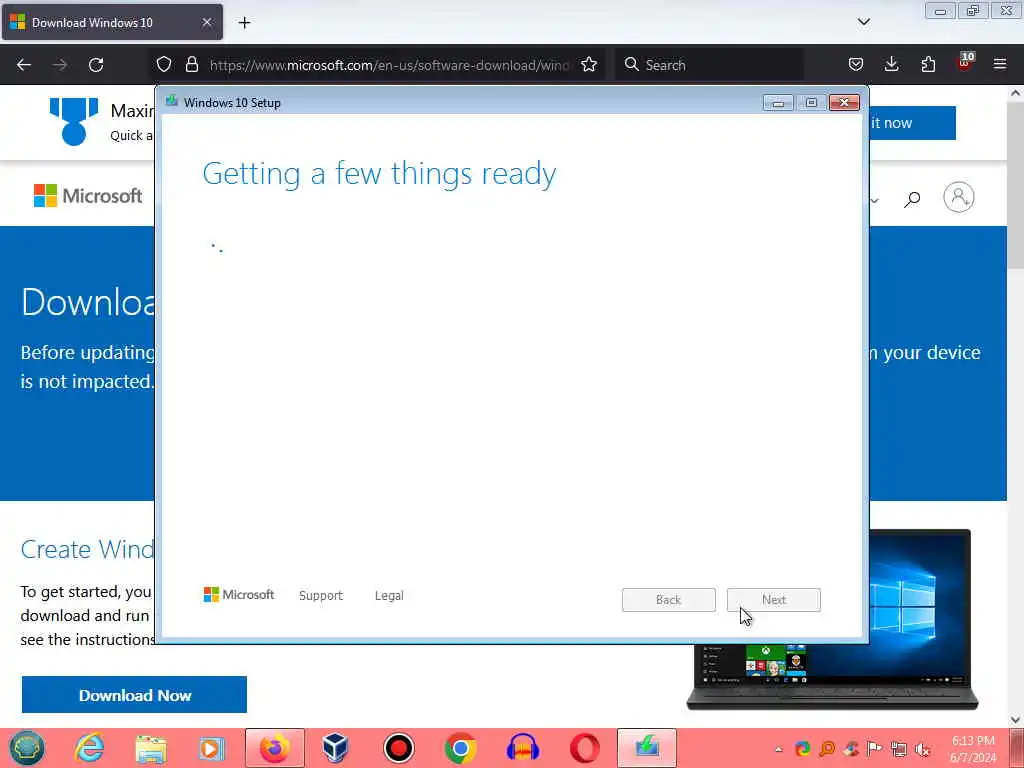Open the Microsoft site search magnifier

point(912,199)
